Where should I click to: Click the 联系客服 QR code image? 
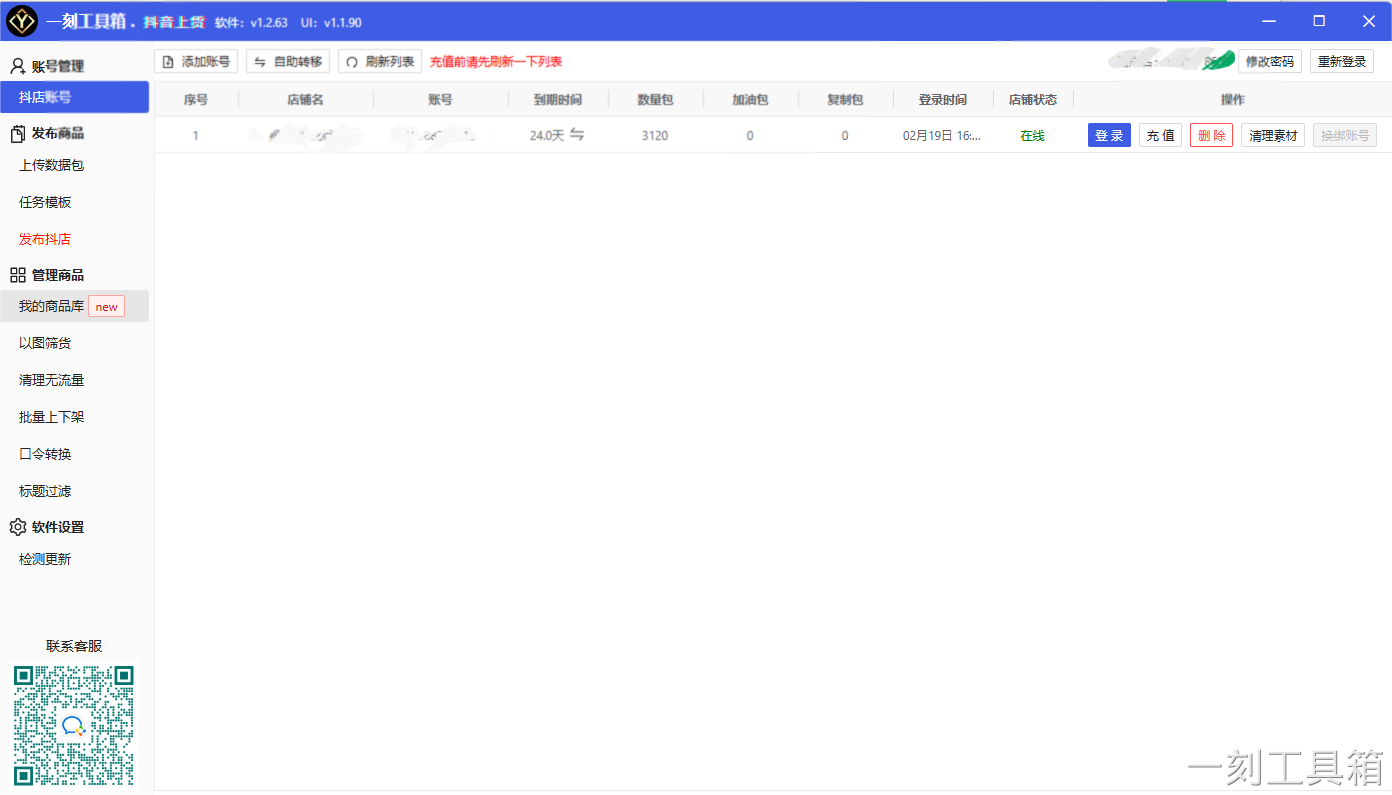click(73, 725)
